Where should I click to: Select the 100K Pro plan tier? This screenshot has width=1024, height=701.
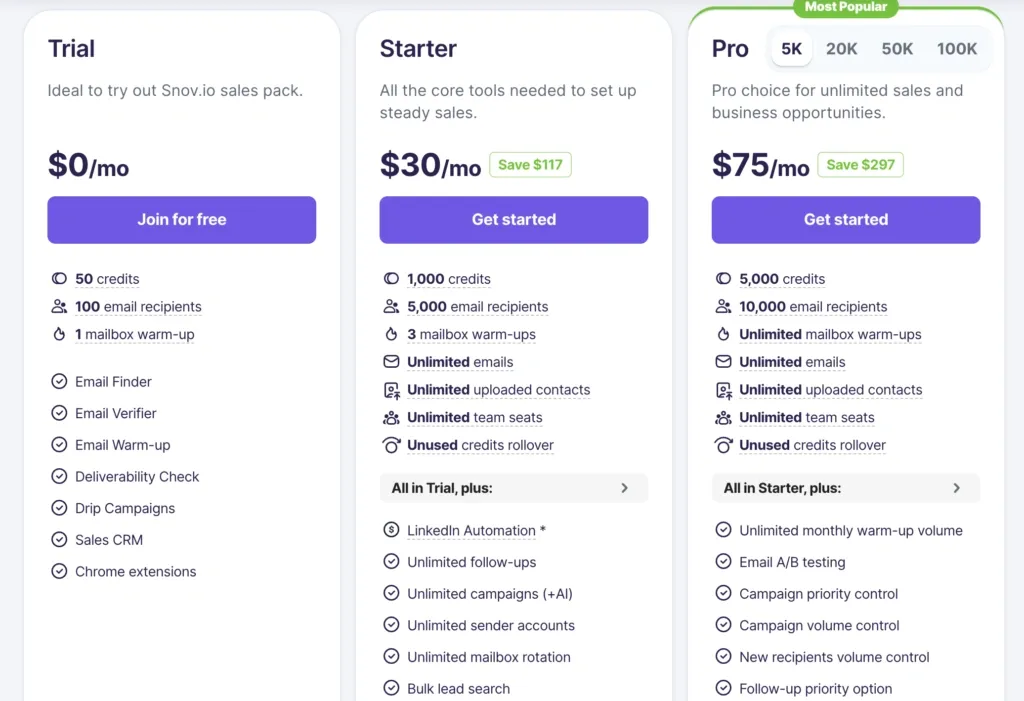(x=957, y=48)
